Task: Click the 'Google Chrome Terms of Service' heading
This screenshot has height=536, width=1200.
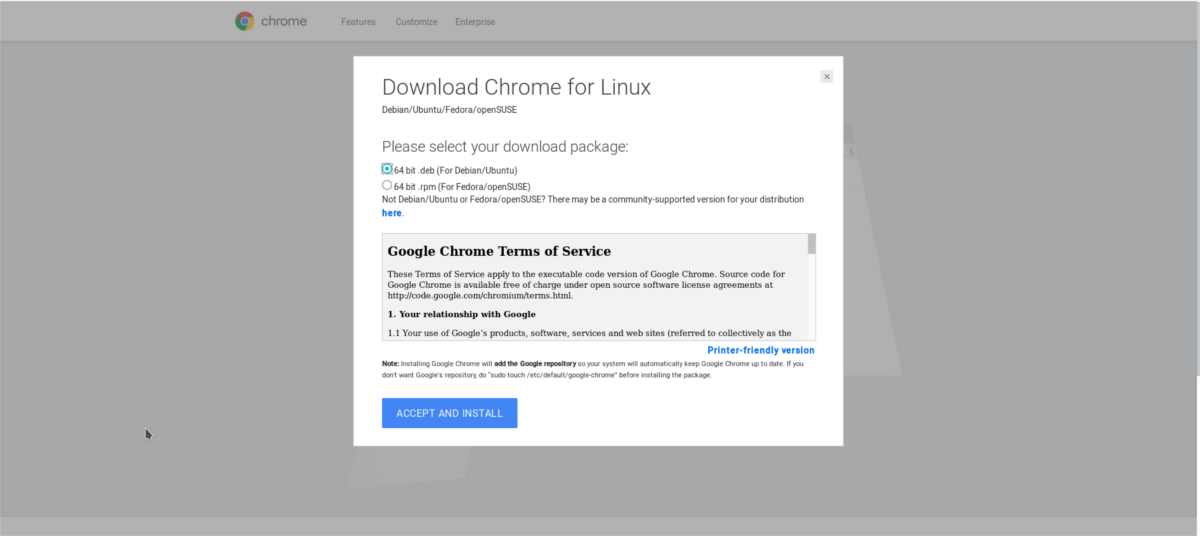Action: [499, 251]
